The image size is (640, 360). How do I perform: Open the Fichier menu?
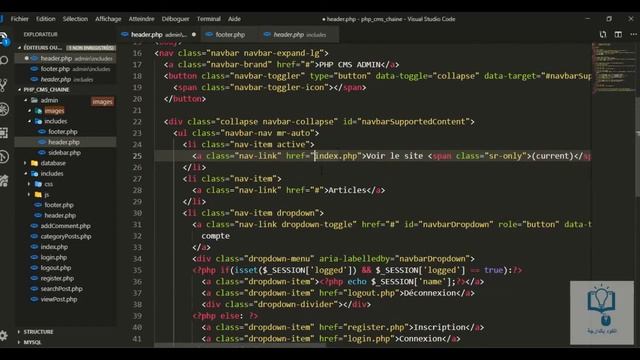tap(20, 19)
